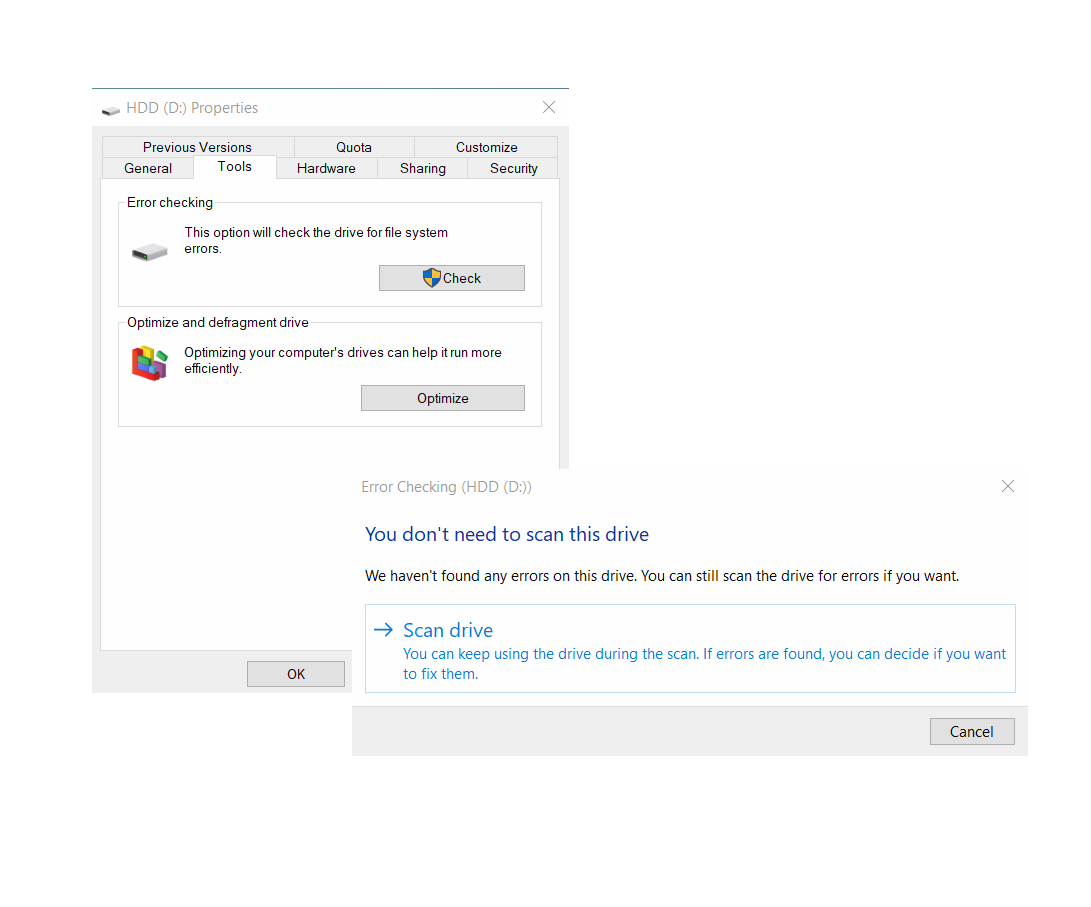Screen dimensions: 1091x907
Task: Click the Check button for error checking
Action: pyautogui.click(x=452, y=278)
